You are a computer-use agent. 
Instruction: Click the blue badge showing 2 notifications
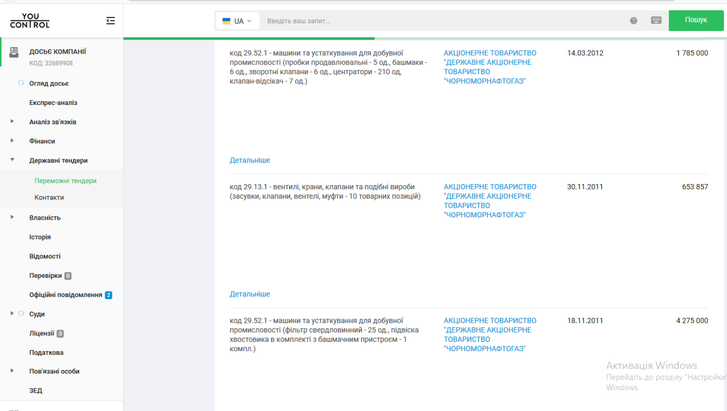108,295
